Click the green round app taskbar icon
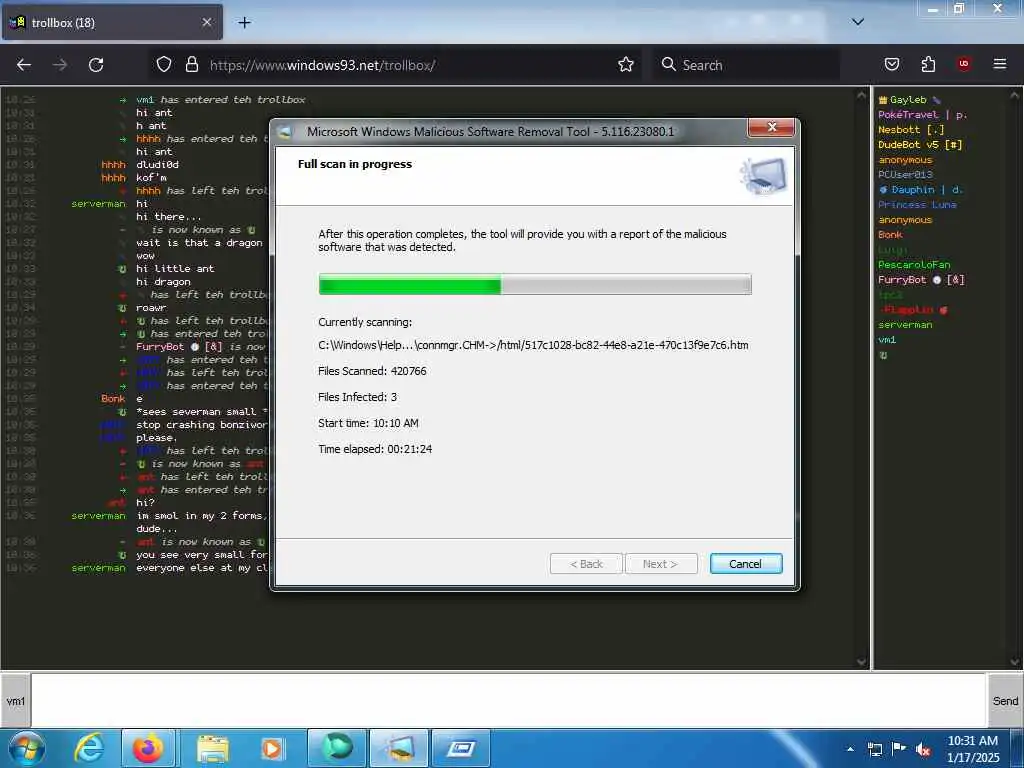 click(x=337, y=748)
